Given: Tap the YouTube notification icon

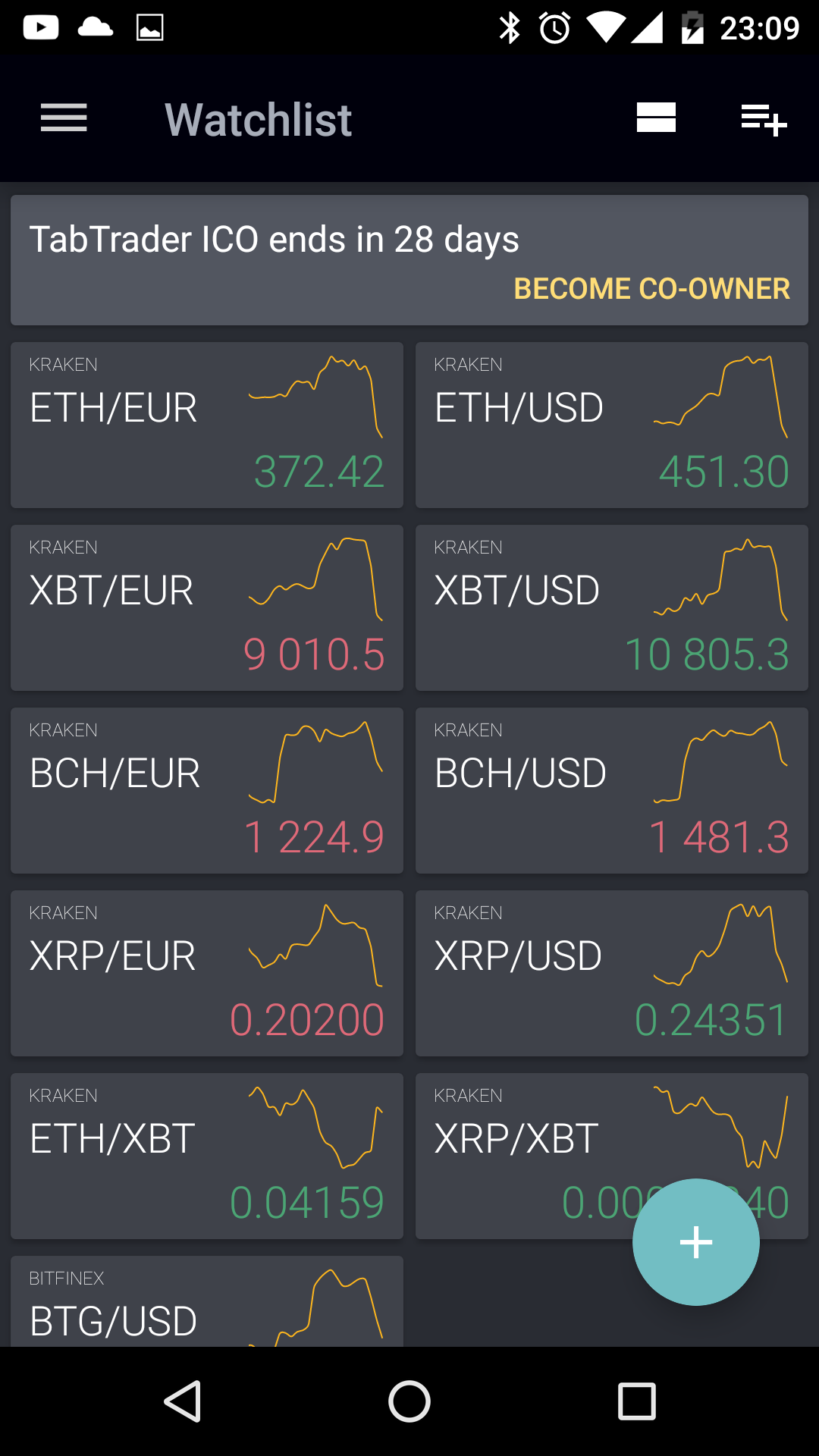Looking at the screenshot, I should coord(41,28).
